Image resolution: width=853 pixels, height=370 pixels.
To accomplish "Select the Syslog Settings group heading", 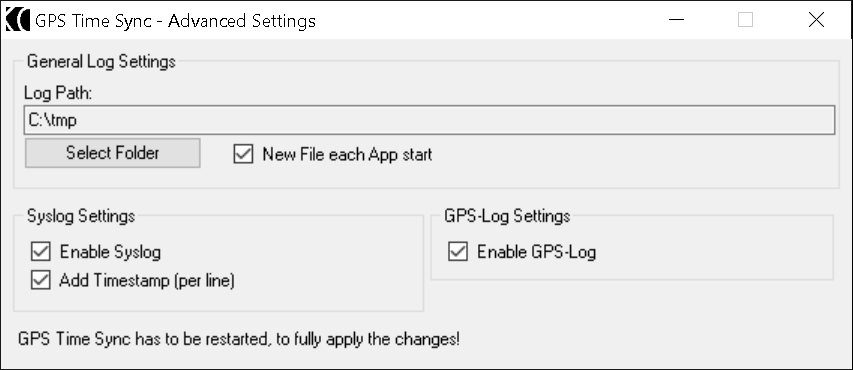I will tap(81, 216).
